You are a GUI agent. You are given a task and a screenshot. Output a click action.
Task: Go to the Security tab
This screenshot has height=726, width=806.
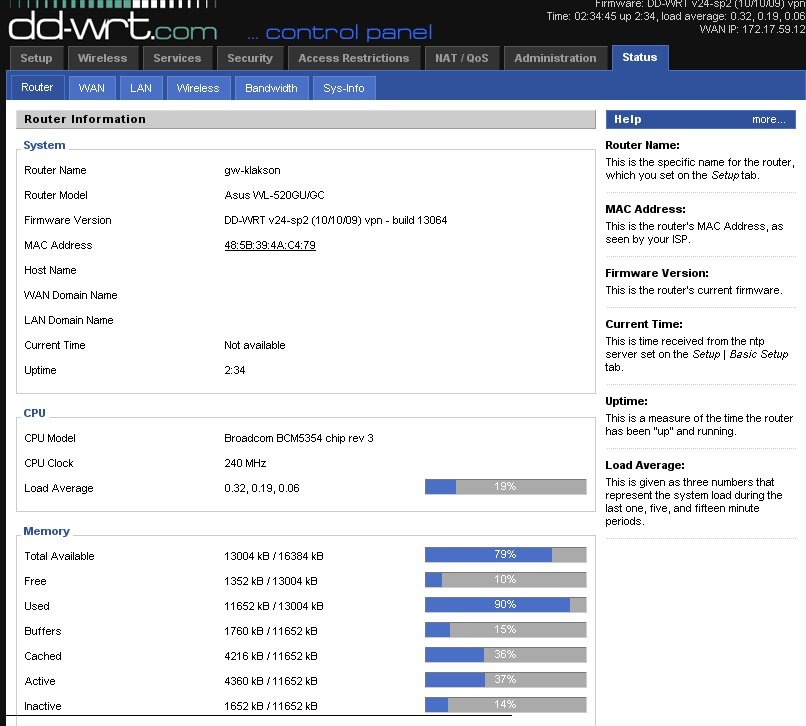tap(250, 58)
